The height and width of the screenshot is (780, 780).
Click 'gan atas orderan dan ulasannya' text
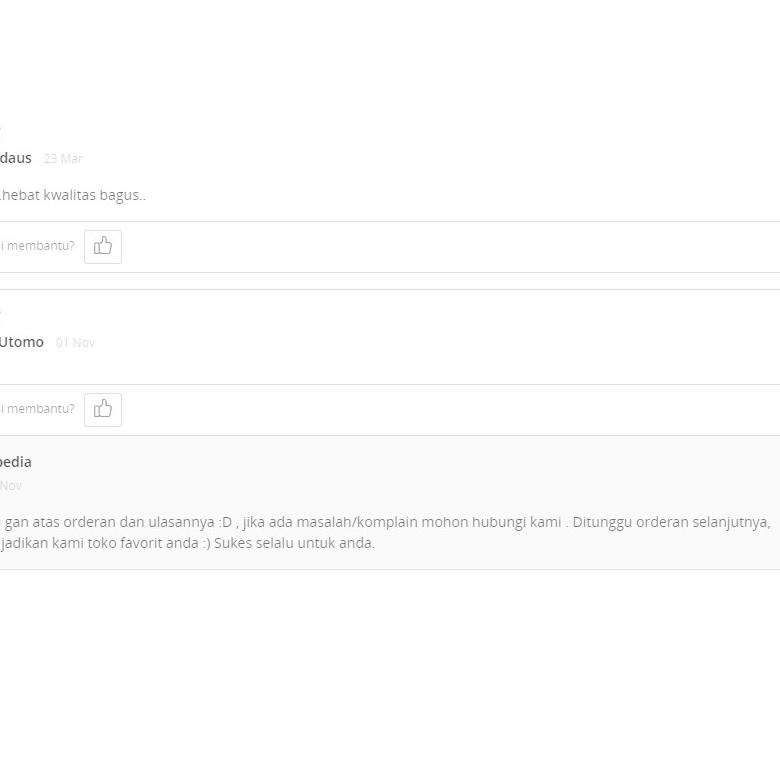coord(108,522)
